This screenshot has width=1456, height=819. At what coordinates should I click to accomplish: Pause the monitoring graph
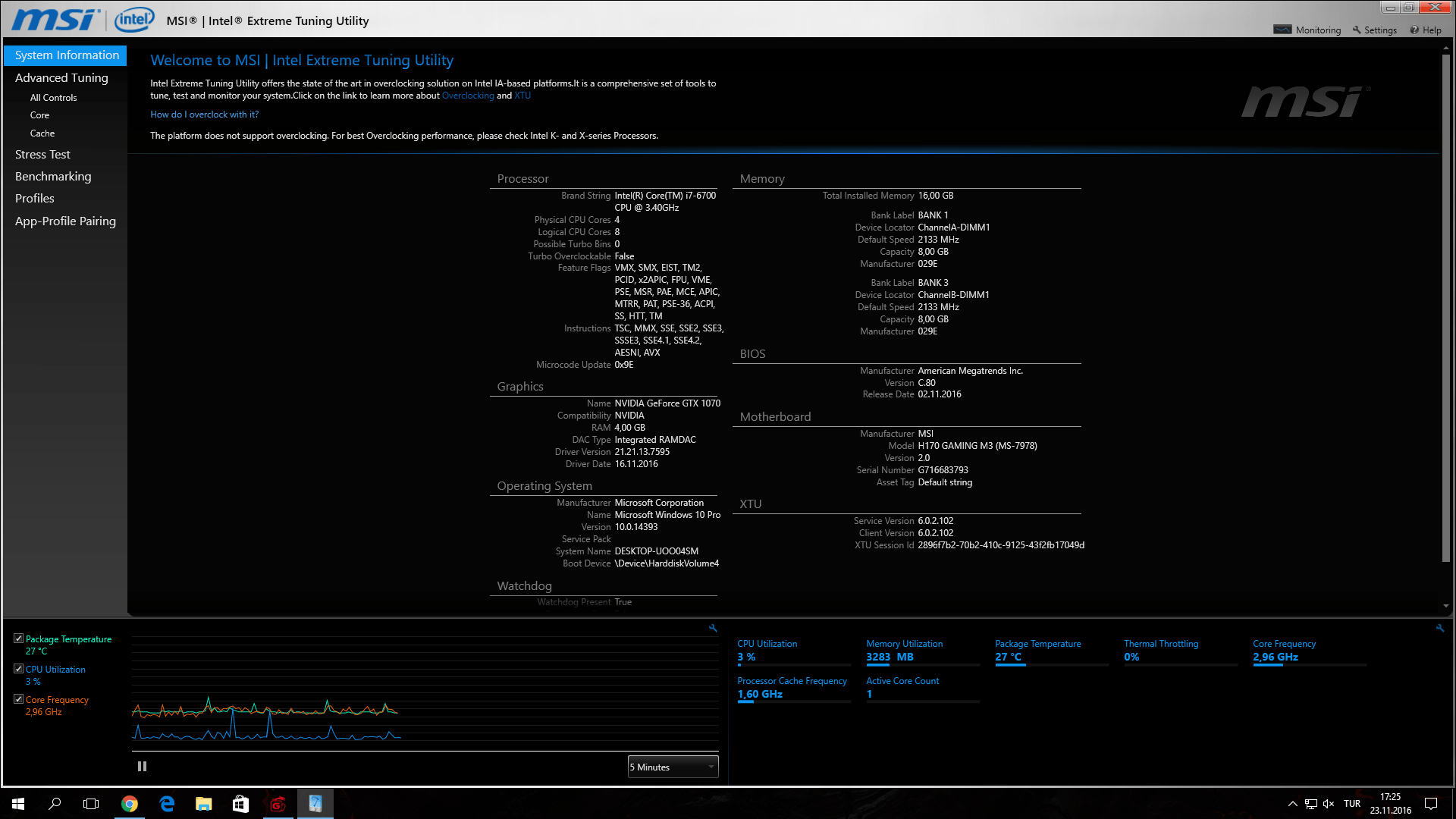point(142,767)
